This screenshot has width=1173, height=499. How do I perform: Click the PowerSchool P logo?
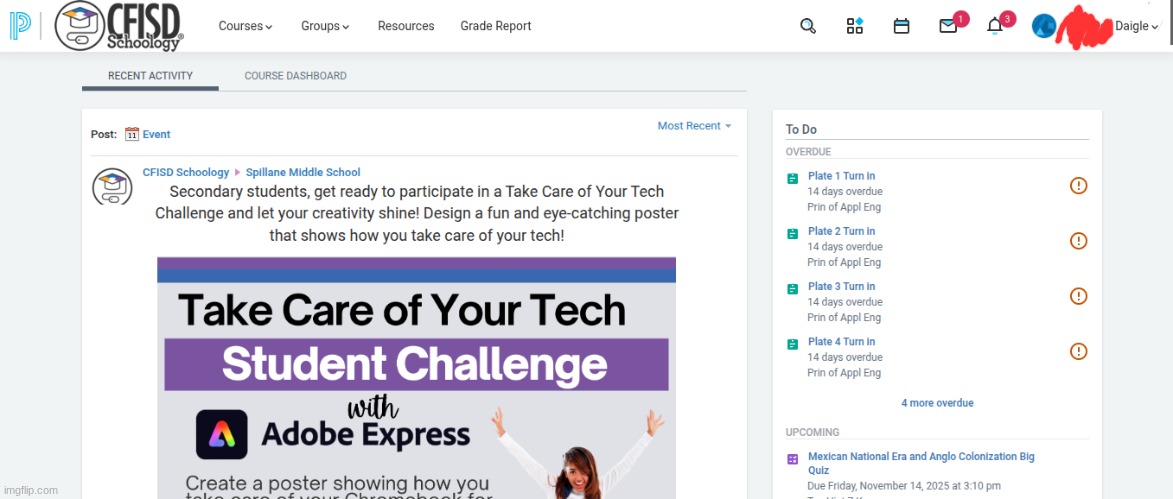click(x=20, y=26)
